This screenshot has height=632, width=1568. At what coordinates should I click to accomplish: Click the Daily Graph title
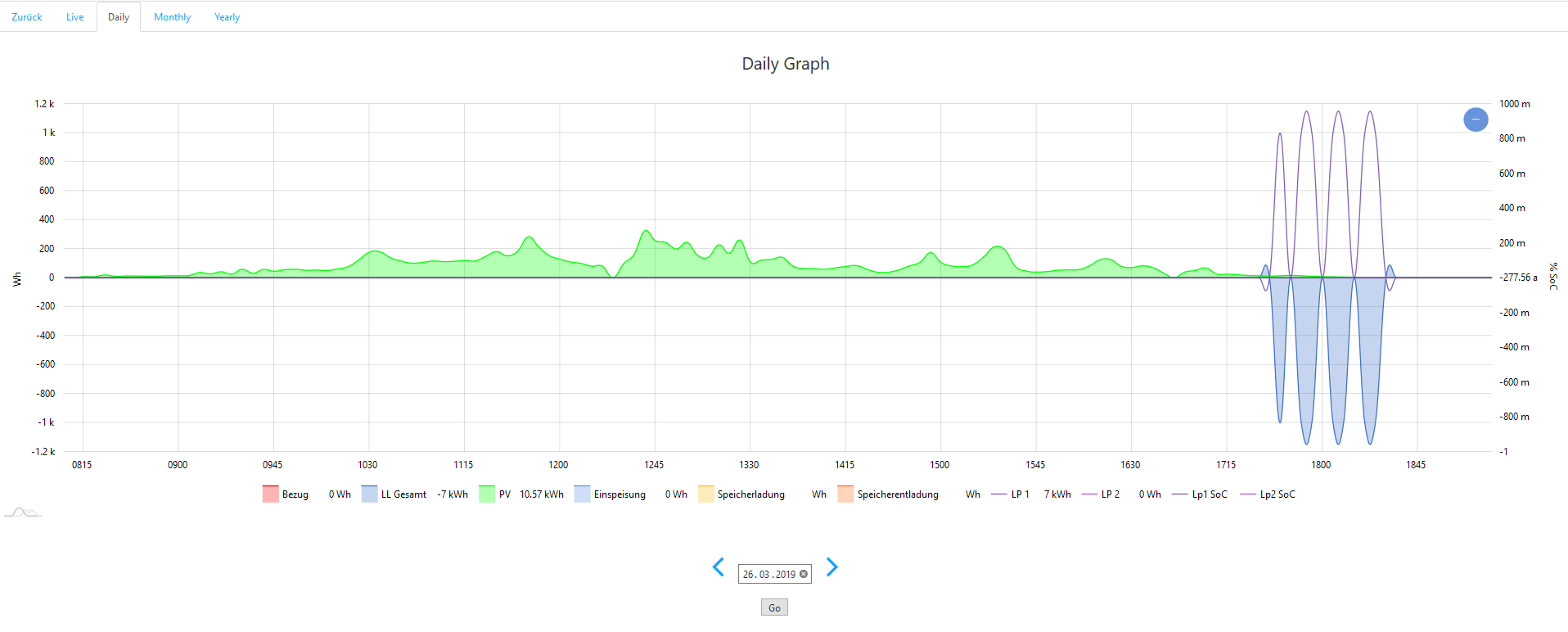click(x=786, y=64)
